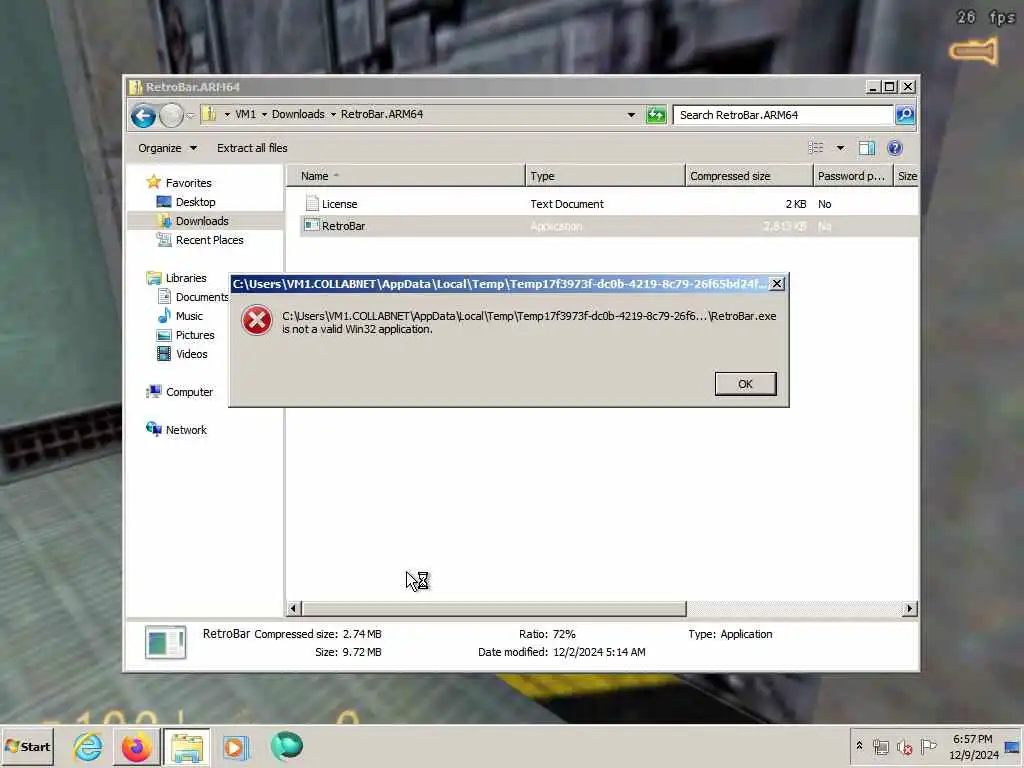Select the License text document

(339, 204)
